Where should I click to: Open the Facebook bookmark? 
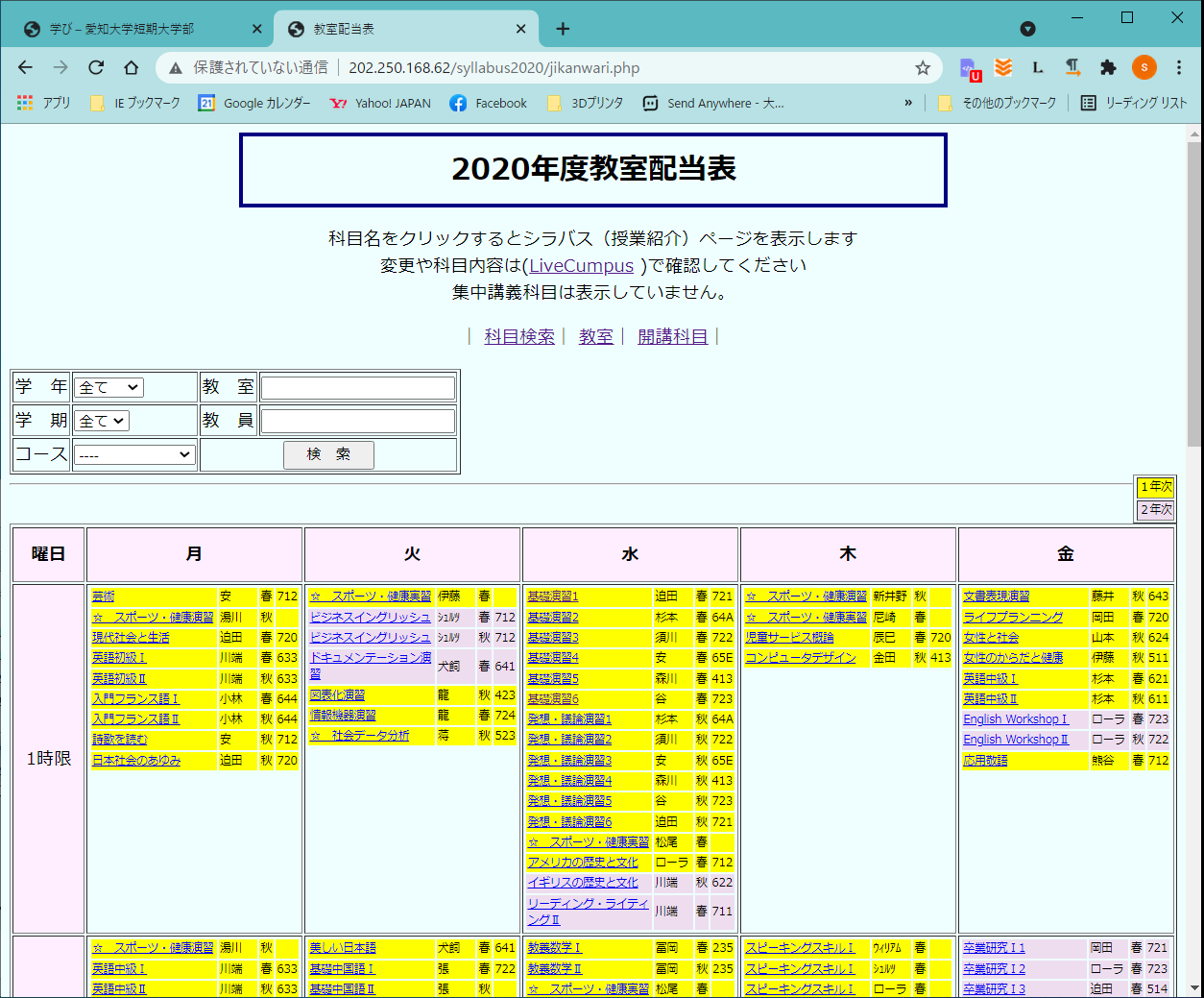[489, 103]
